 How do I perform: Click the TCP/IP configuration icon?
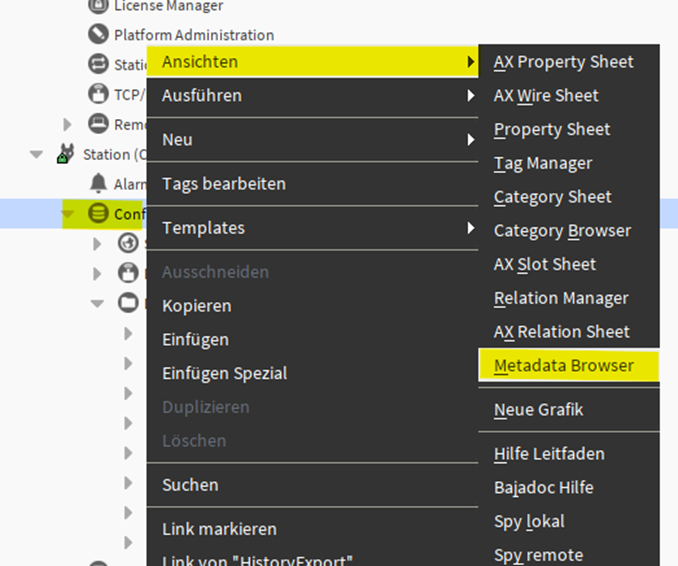(98, 94)
